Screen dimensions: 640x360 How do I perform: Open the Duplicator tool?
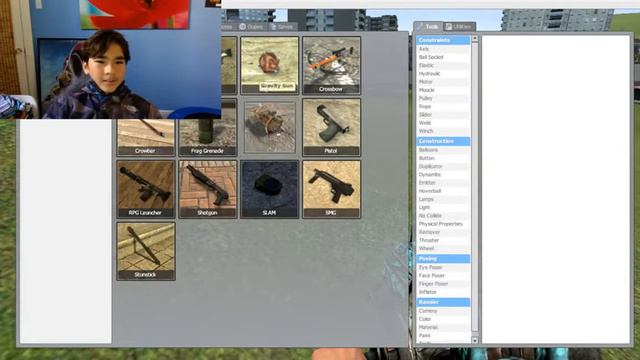point(443,166)
